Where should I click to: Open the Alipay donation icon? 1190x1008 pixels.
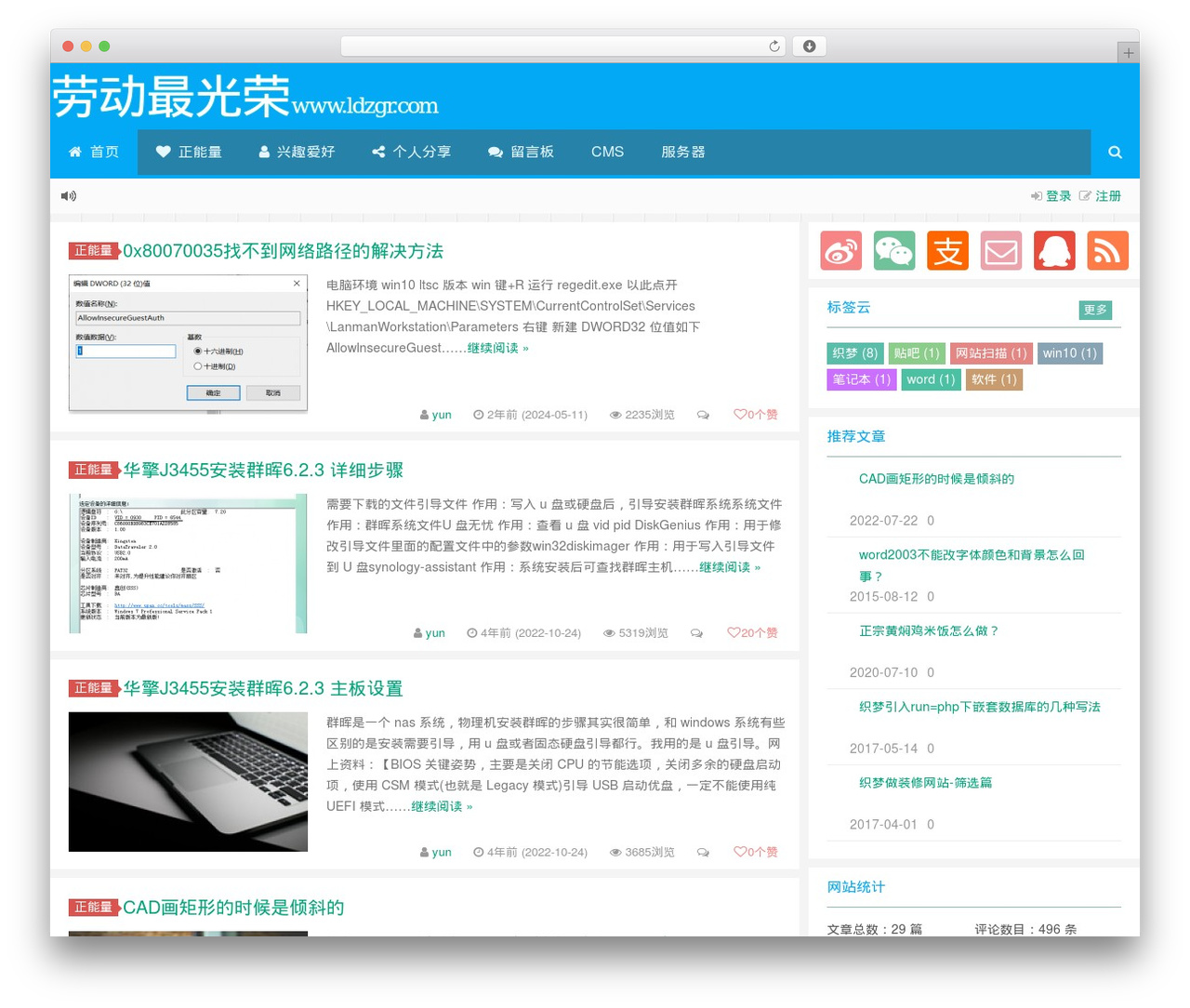coord(947,251)
